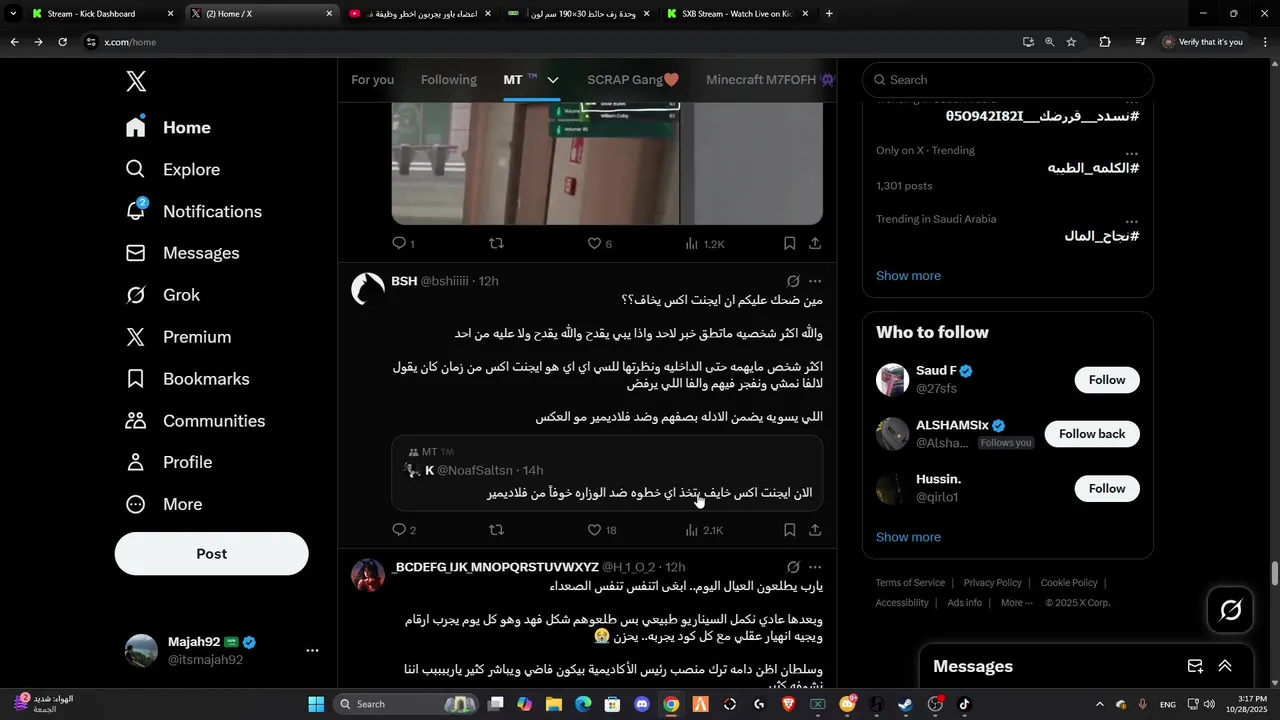Bookmark the video post
The height and width of the screenshot is (720, 1280).
point(789,243)
